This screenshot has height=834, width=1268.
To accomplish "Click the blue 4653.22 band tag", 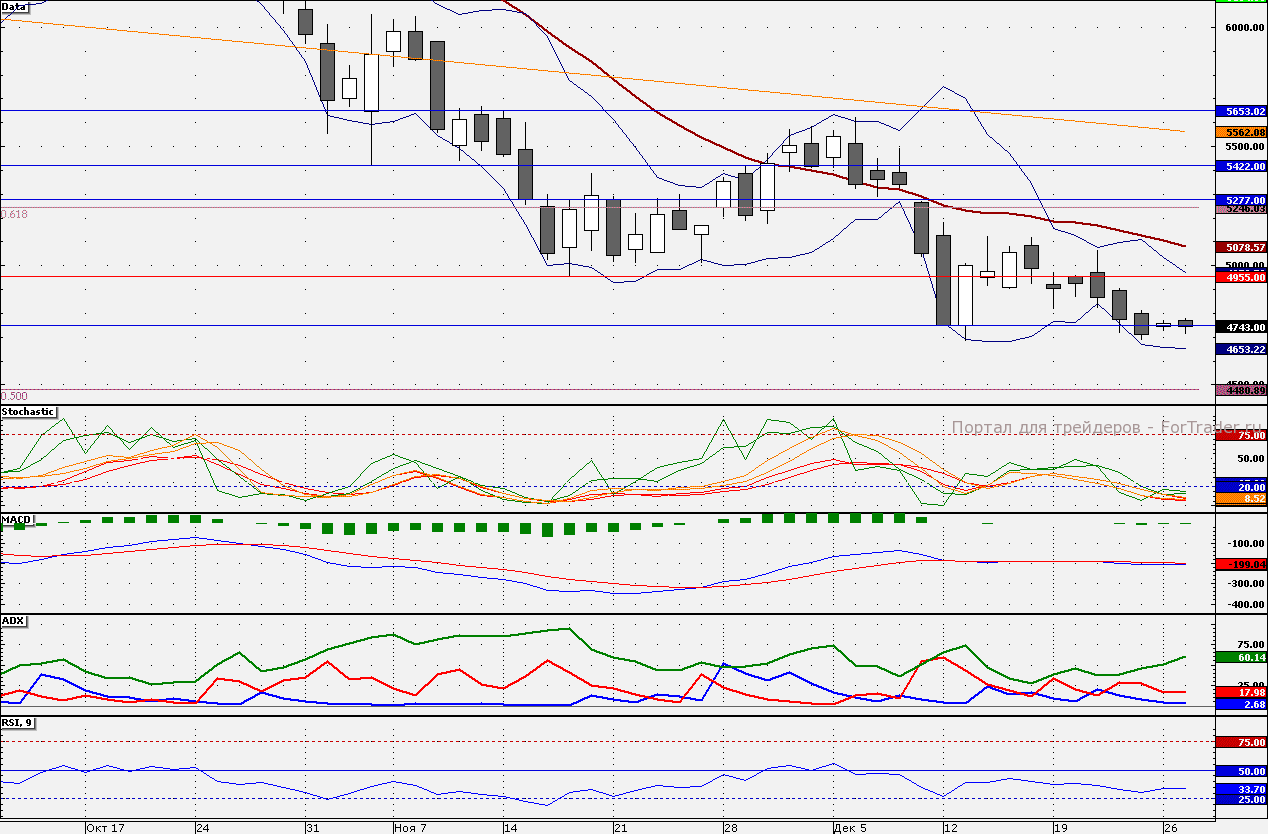I will pyautogui.click(x=1241, y=349).
